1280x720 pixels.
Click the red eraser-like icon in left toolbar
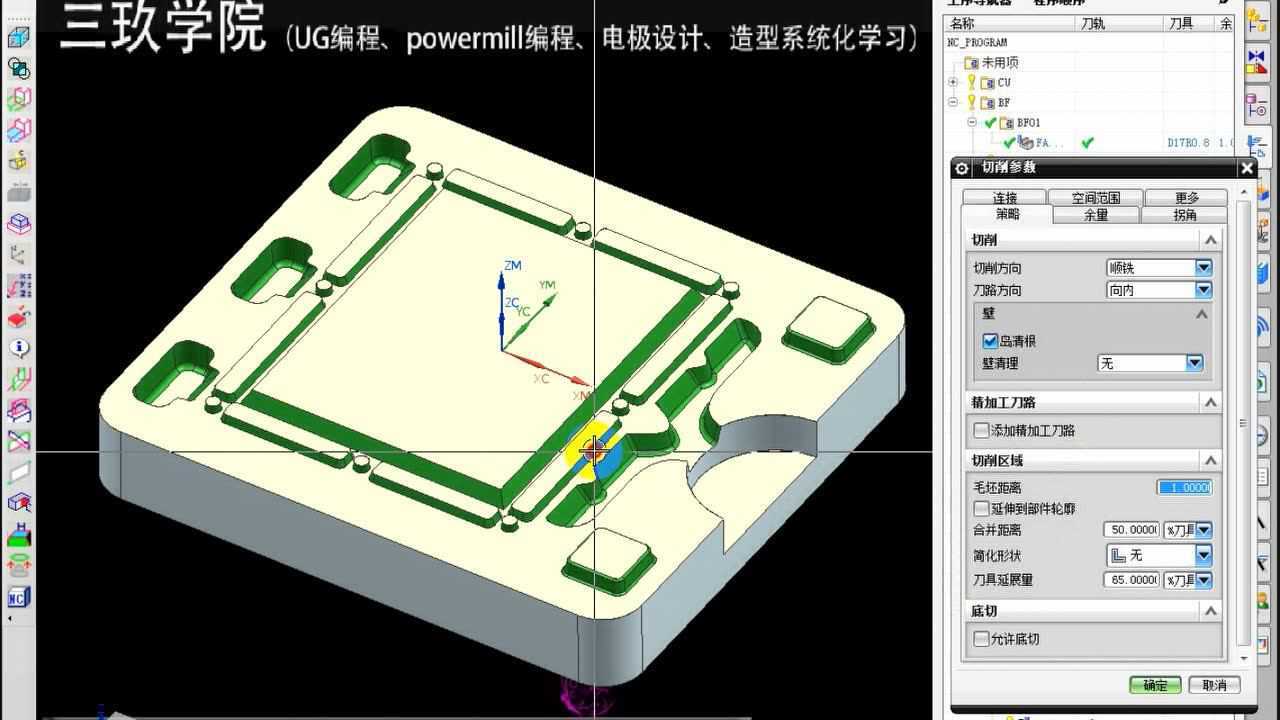coord(19,318)
